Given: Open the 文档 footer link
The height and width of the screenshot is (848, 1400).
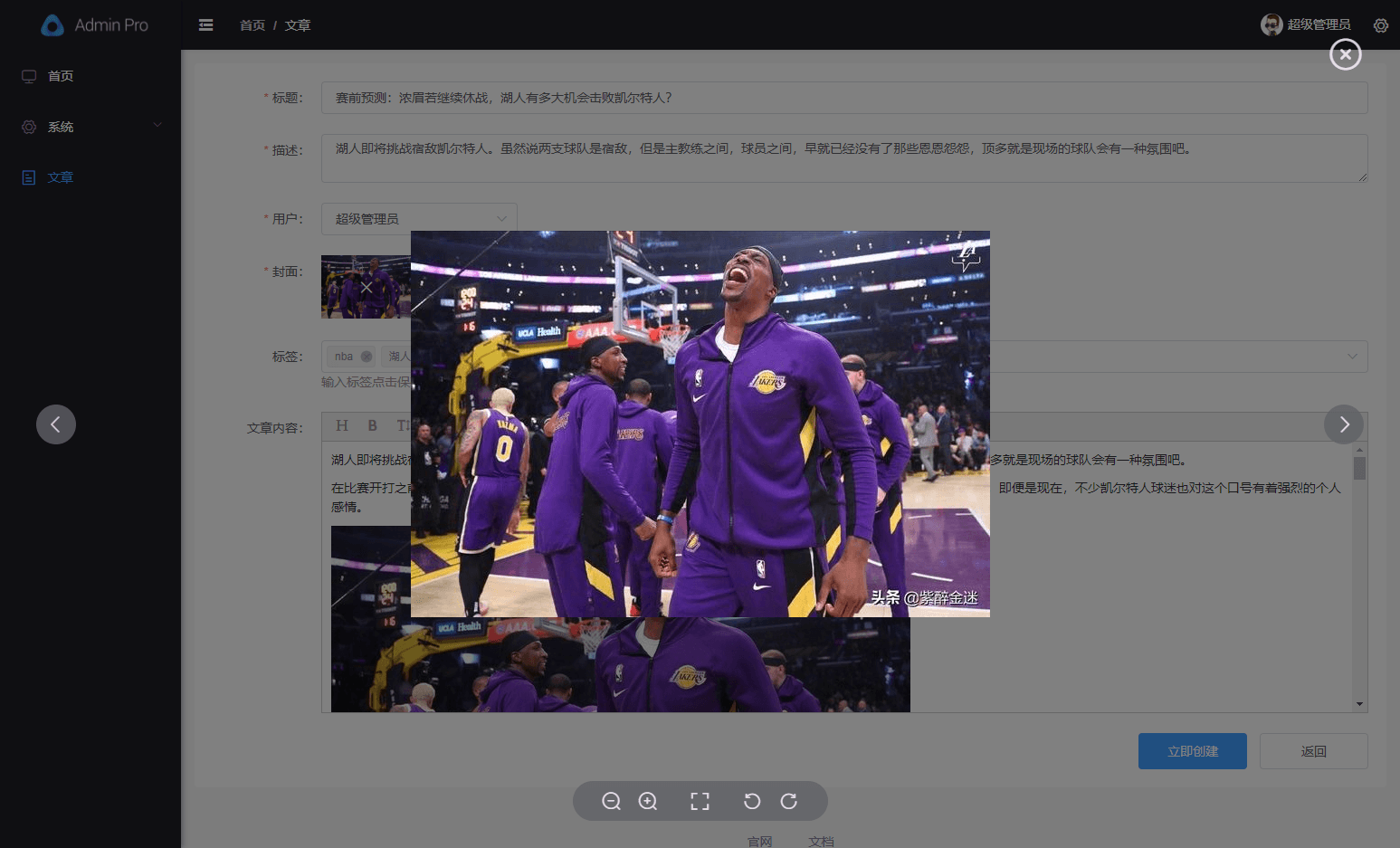Looking at the screenshot, I should [822, 842].
